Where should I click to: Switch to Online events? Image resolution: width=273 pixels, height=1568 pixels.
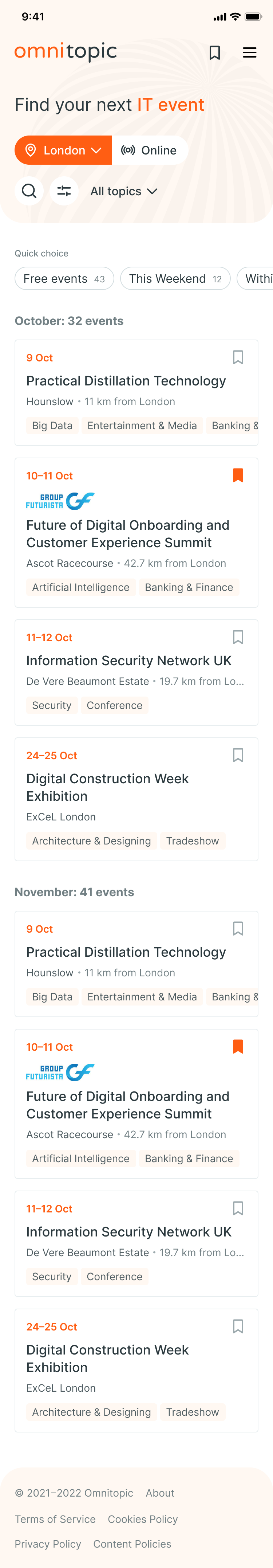(x=150, y=150)
